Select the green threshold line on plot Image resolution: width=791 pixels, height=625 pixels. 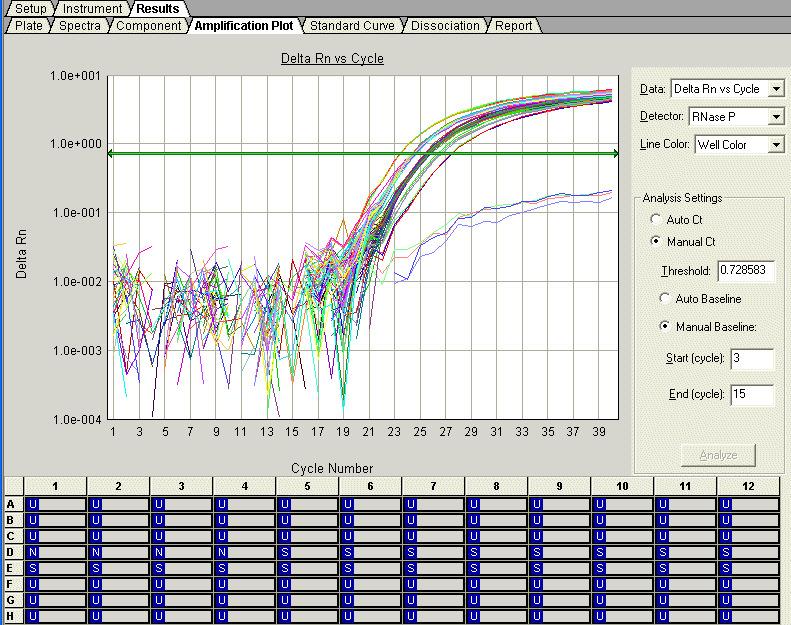pyautogui.click(x=363, y=154)
